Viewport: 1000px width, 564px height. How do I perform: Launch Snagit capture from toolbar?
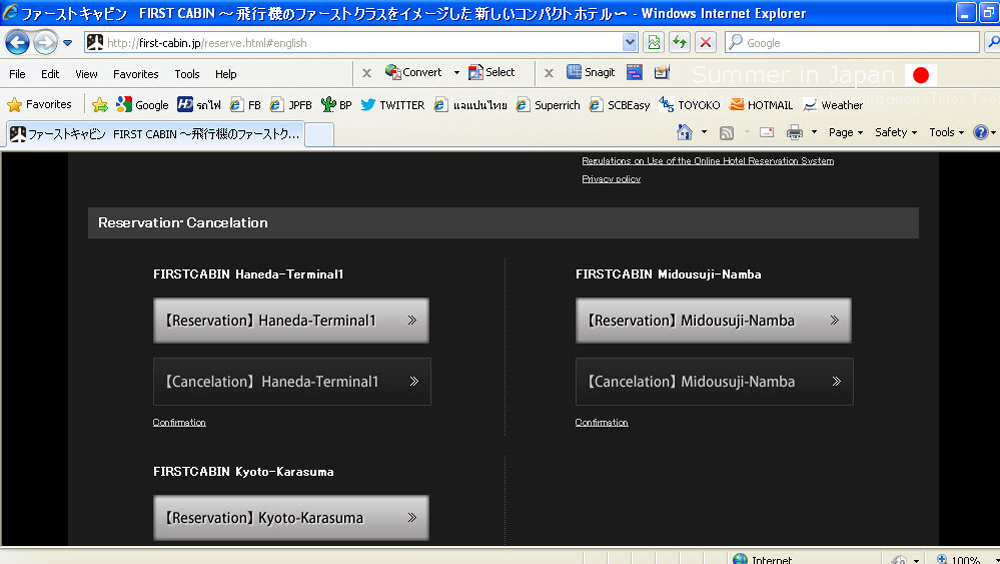(x=591, y=72)
